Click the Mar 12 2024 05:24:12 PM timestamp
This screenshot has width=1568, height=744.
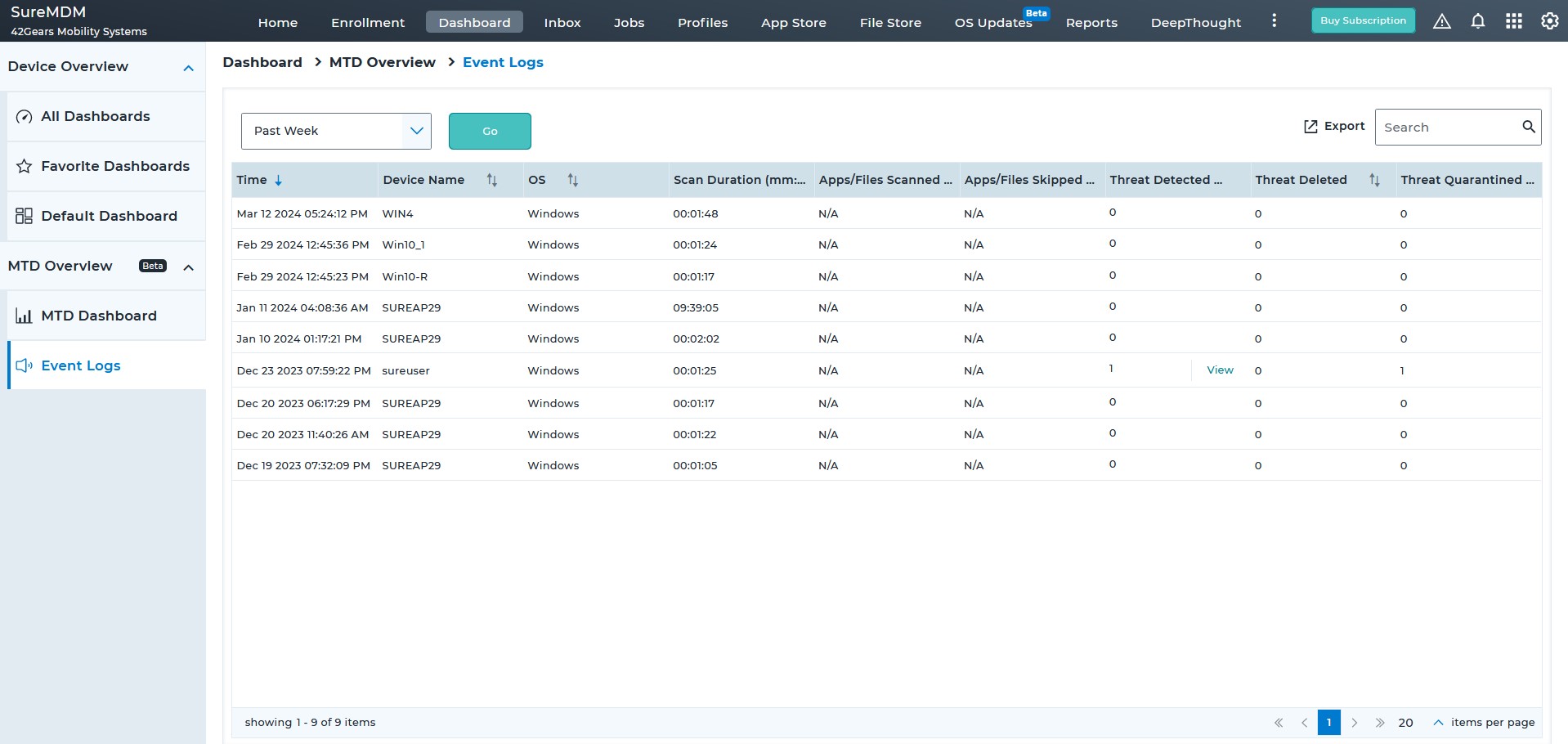pyautogui.click(x=302, y=213)
